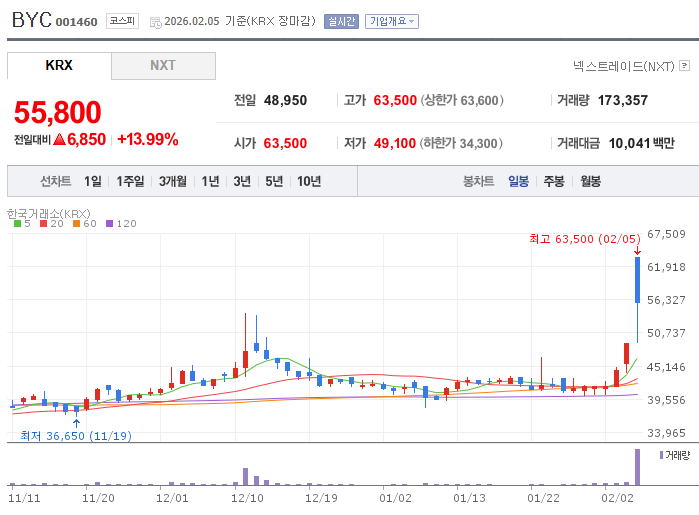The height and width of the screenshot is (515, 699).
Task: Click the calendar clock icon beside the date
Action: point(156,22)
